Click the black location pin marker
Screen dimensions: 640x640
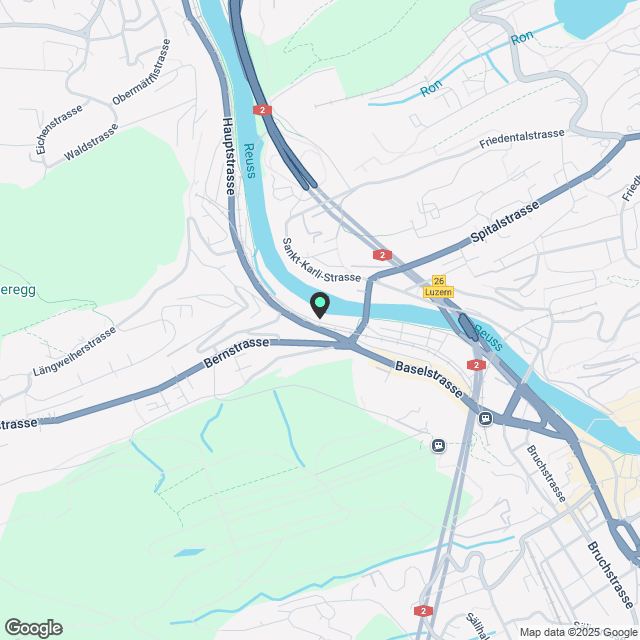click(320, 305)
